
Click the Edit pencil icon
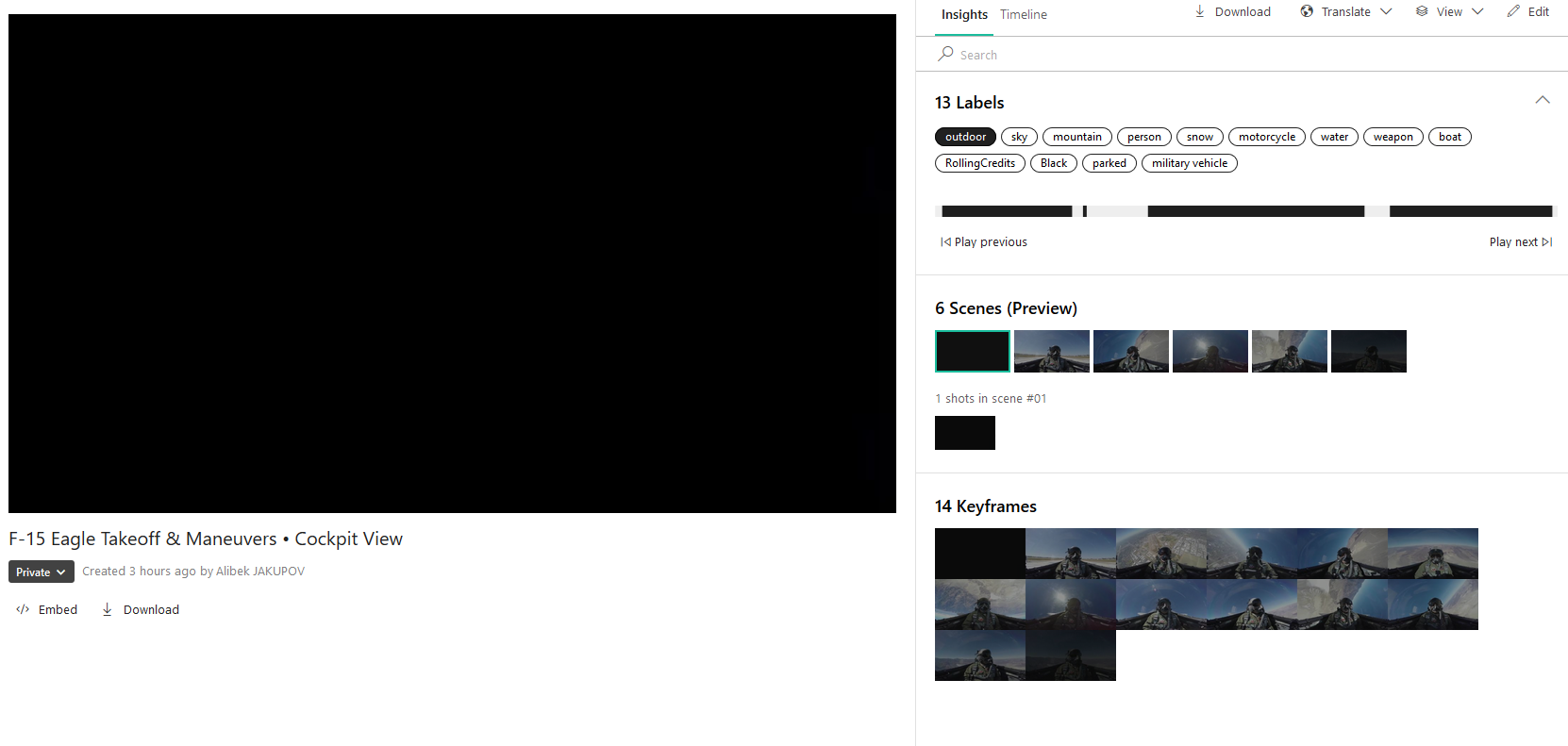coord(1513,11)
